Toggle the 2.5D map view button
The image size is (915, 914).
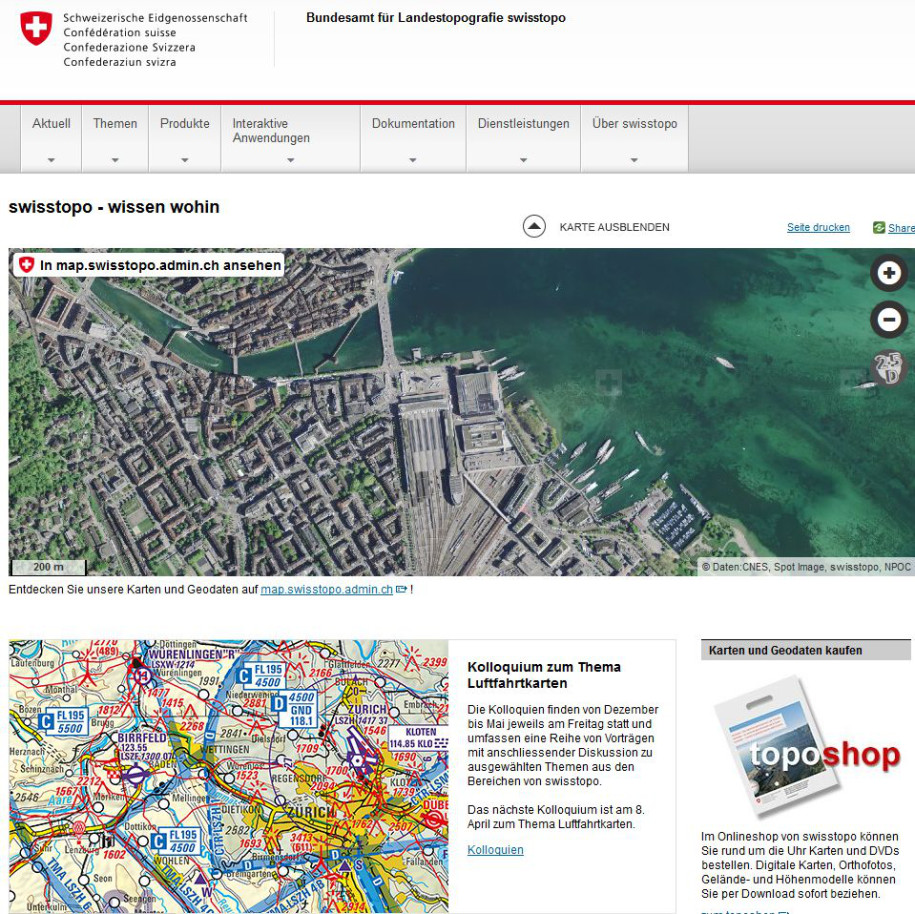click(889, 368)
